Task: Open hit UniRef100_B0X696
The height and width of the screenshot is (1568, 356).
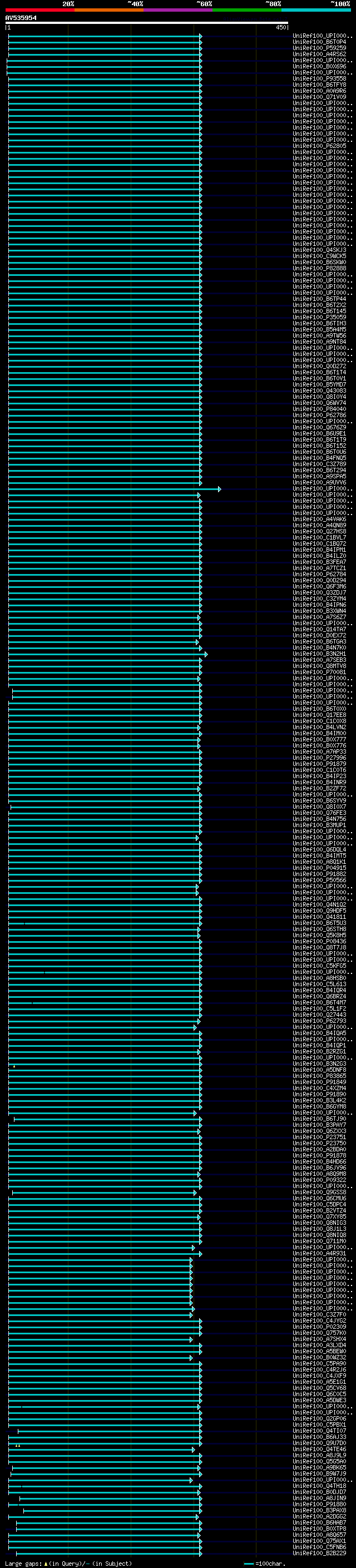Action: (x=319, y=66)
